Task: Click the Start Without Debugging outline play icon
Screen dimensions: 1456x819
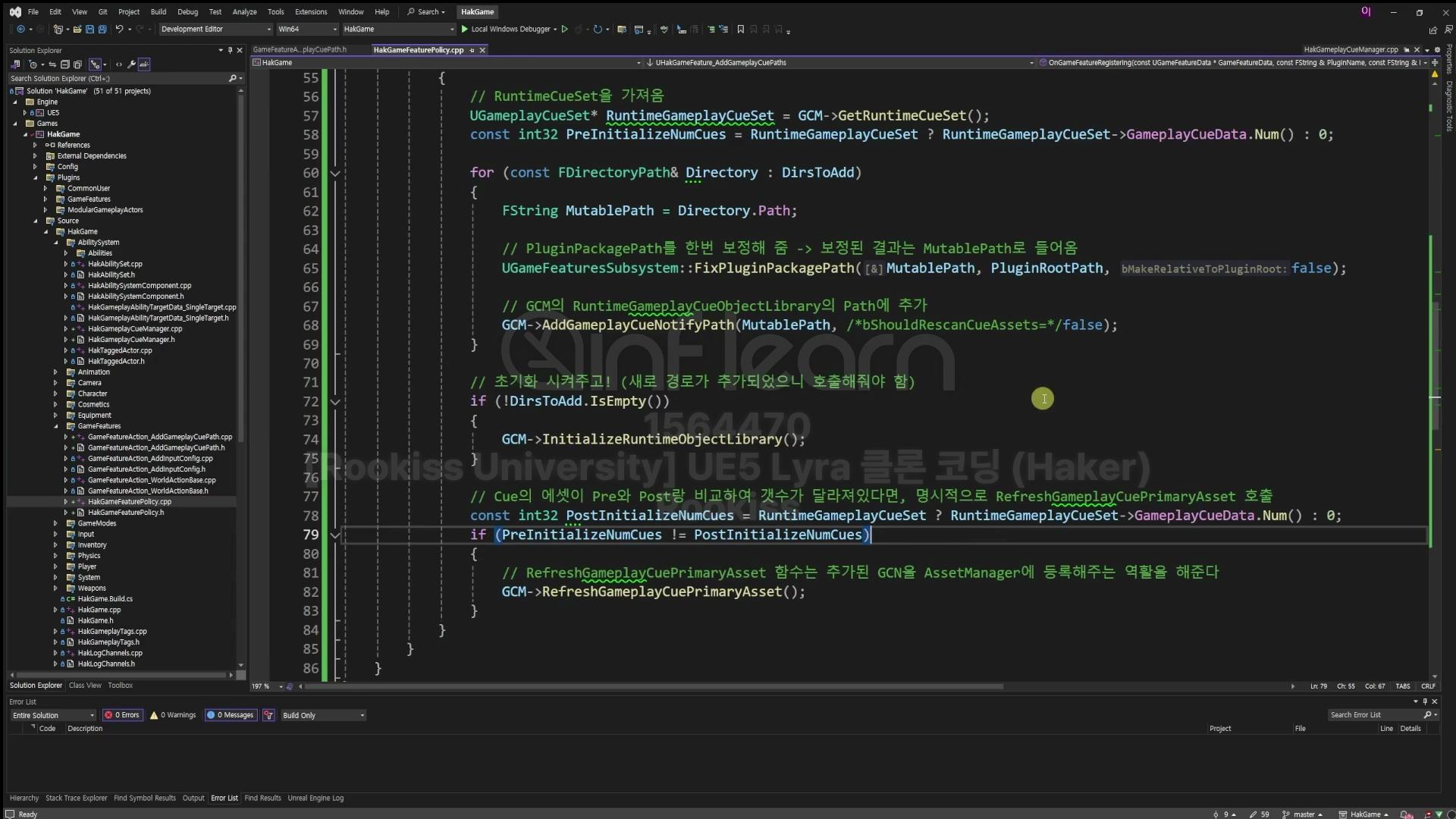Action: tap(564, 30)
